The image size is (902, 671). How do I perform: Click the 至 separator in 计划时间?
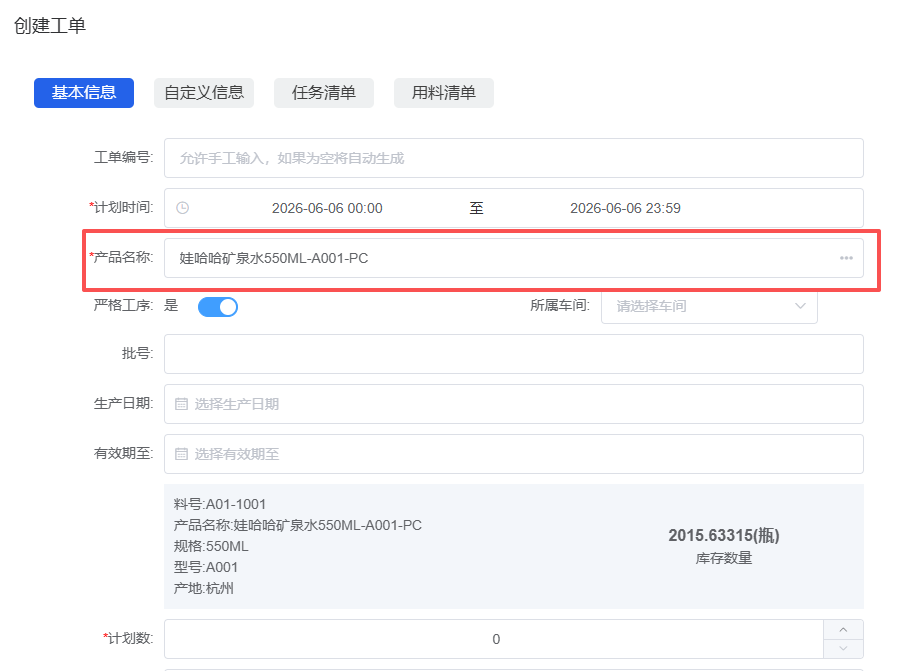pos(476,208)
